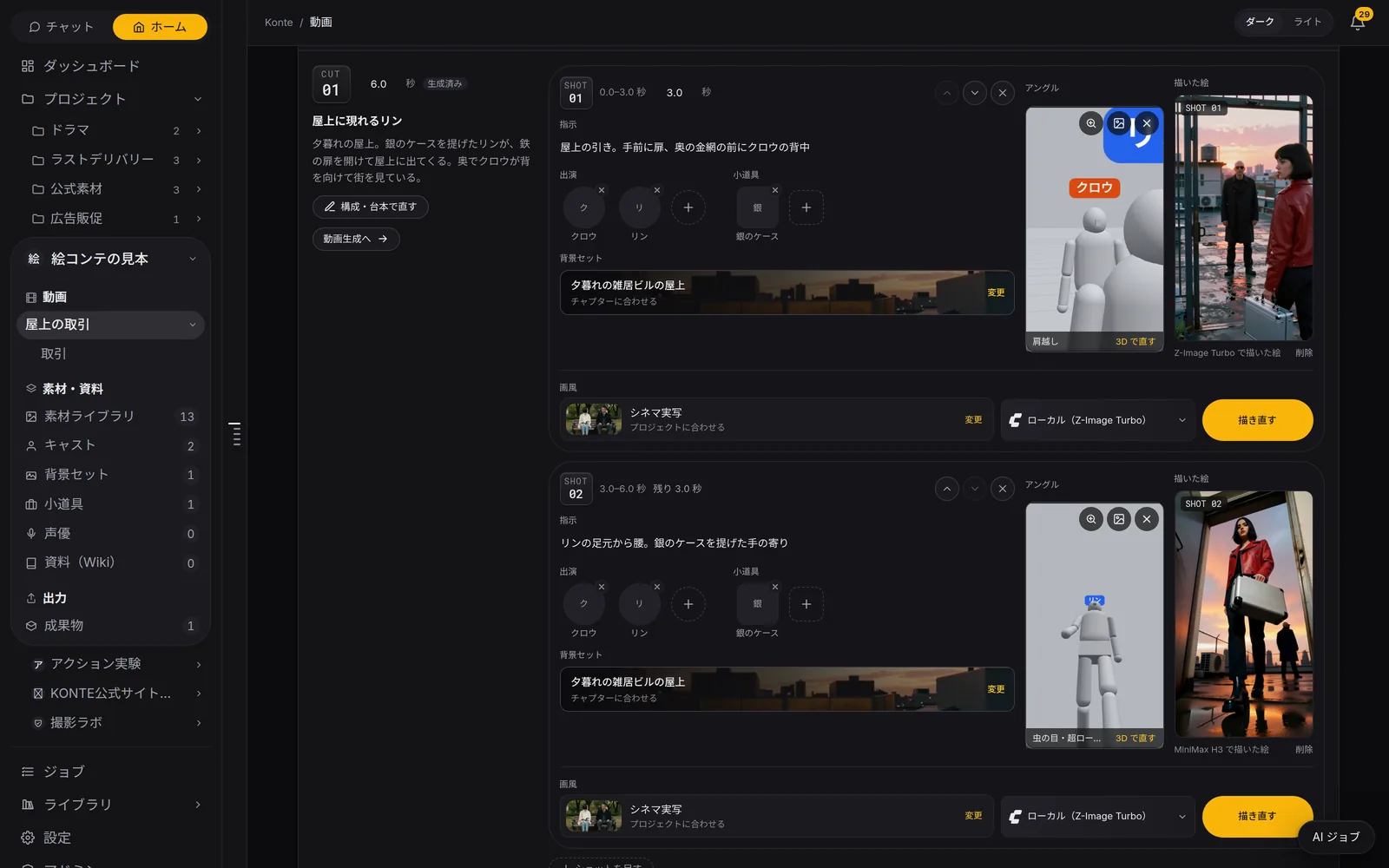Open the notifications bell with badge 29
The width and height of the screenshot is (1389, 868).
[1358, 22]
